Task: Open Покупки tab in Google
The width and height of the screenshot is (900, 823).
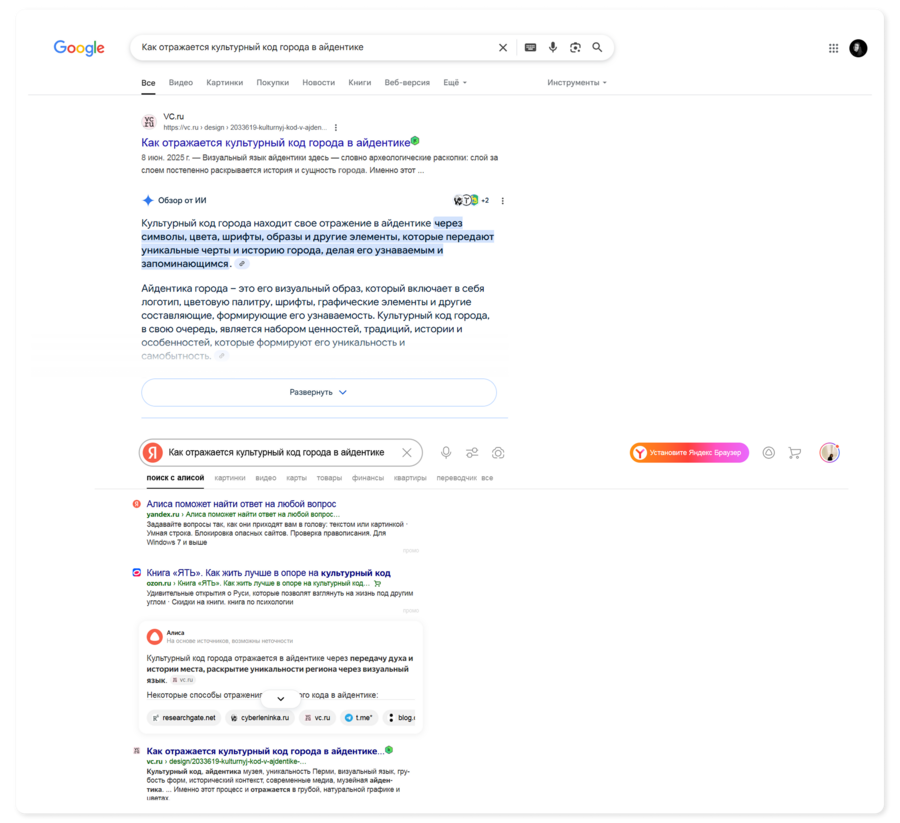Action: [x=273, y=83]
